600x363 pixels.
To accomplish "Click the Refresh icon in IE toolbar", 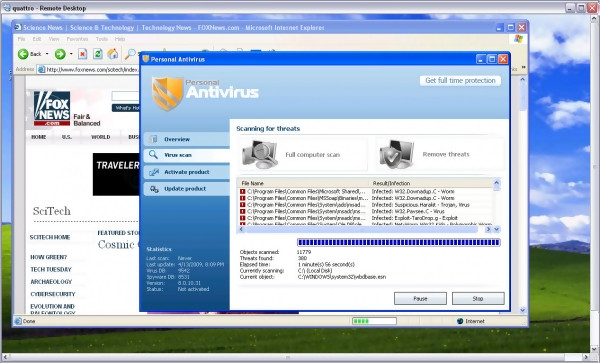I will click(x=98, y=54).
